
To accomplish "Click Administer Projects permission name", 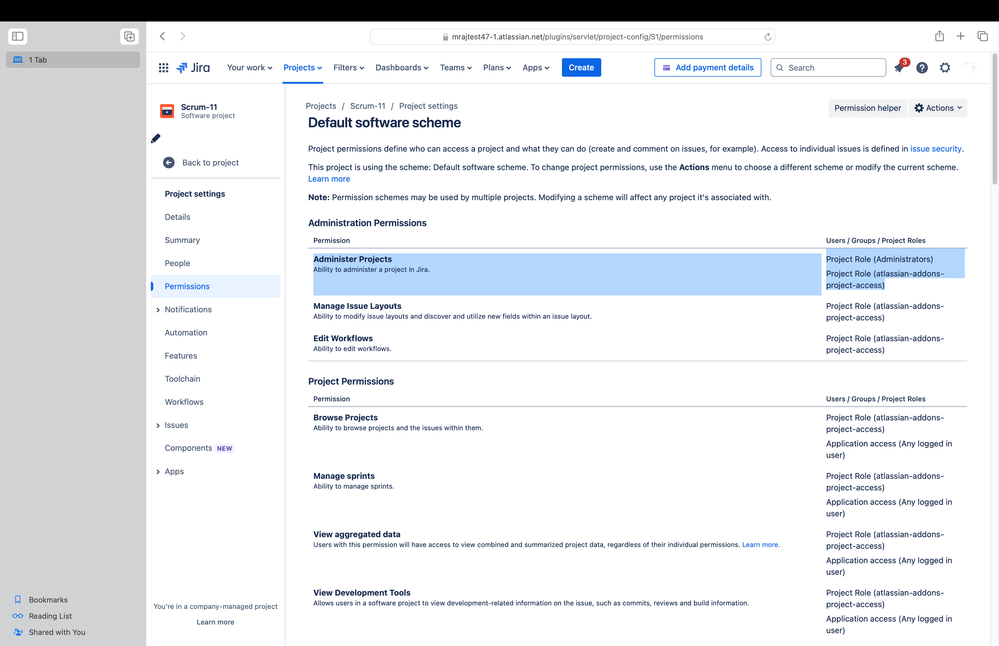I will click(x=352, y=259).
